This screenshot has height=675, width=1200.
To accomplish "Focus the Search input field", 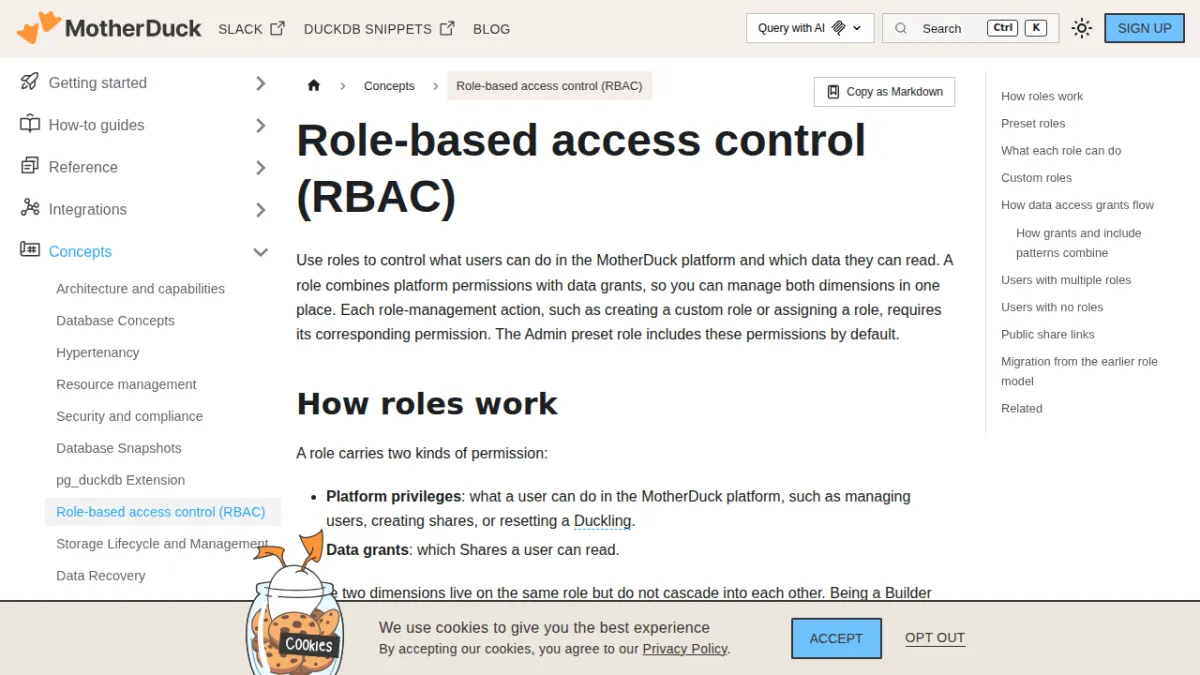I will point(970,28).
